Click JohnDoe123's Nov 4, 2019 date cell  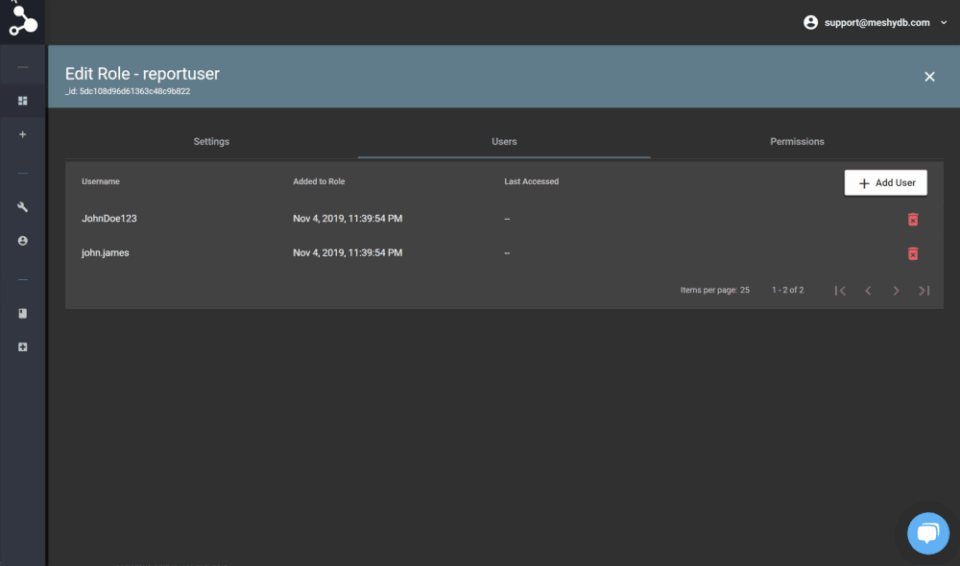(x=347, y=219)
